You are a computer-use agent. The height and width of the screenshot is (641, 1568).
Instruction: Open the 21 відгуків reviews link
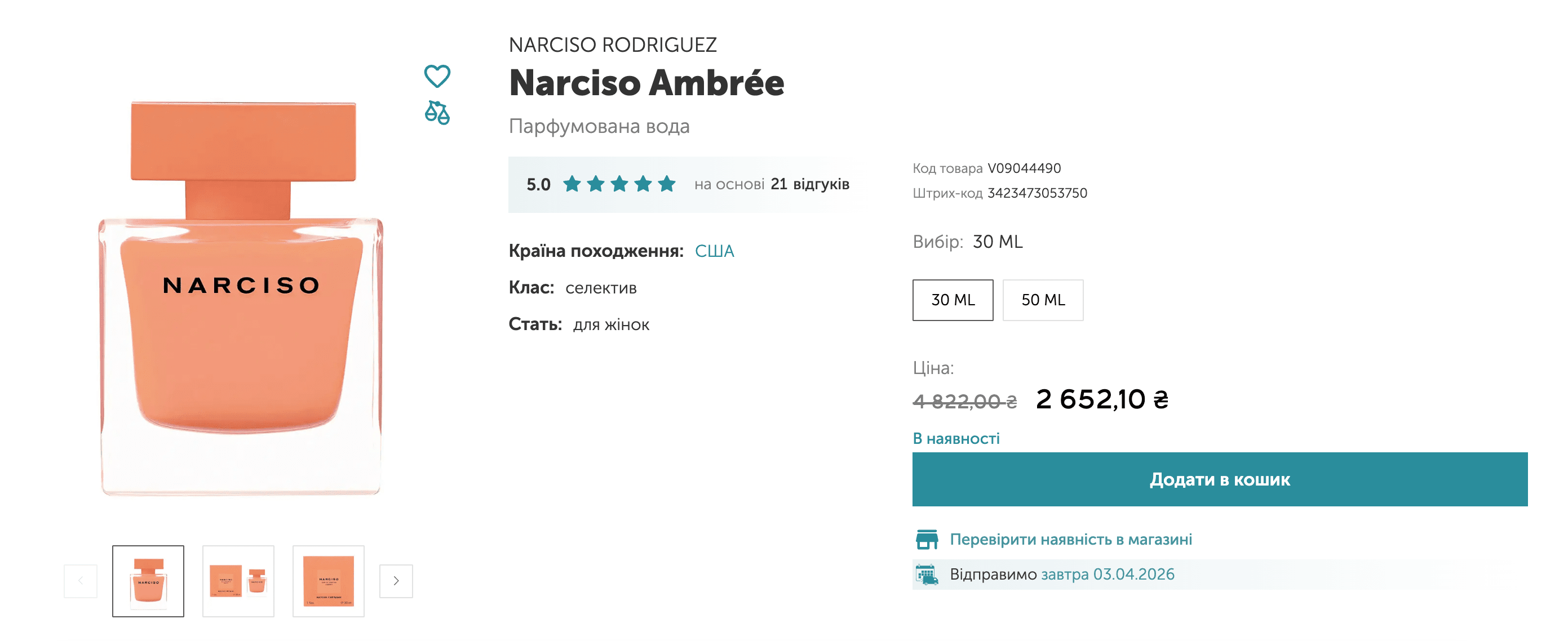tap(809, 184)
